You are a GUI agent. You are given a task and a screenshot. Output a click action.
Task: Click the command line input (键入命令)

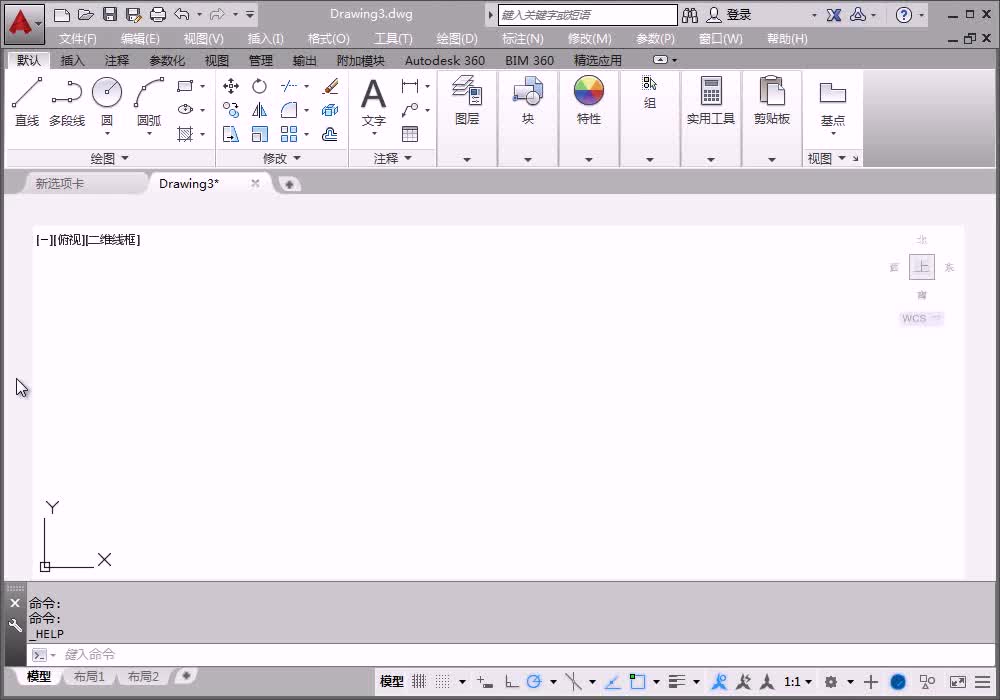[510, 654]
